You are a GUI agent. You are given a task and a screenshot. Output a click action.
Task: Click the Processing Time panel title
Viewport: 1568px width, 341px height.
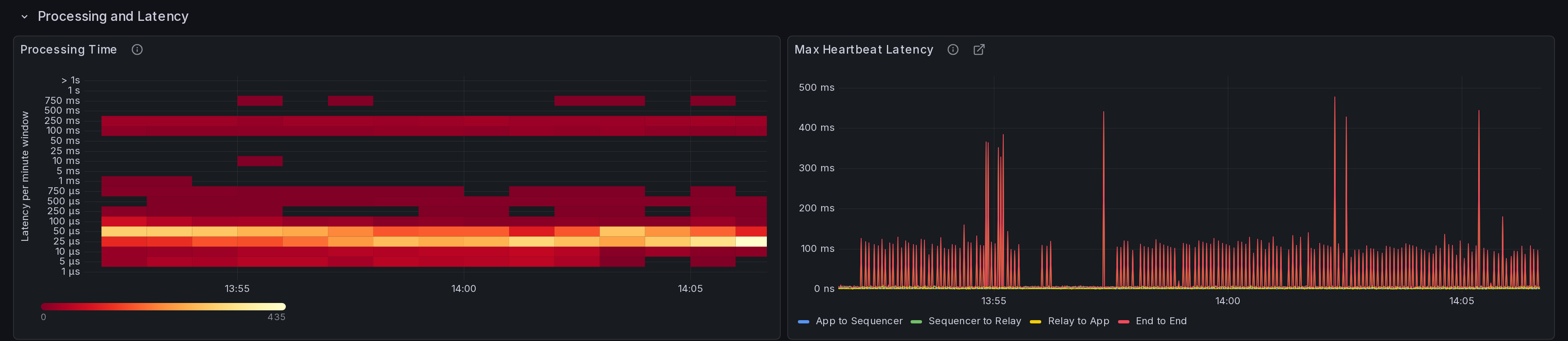68,49
